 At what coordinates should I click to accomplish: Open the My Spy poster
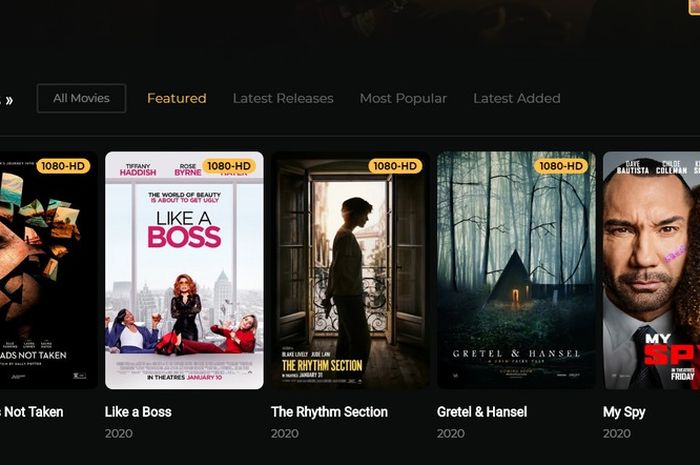[x=651, y=270]
